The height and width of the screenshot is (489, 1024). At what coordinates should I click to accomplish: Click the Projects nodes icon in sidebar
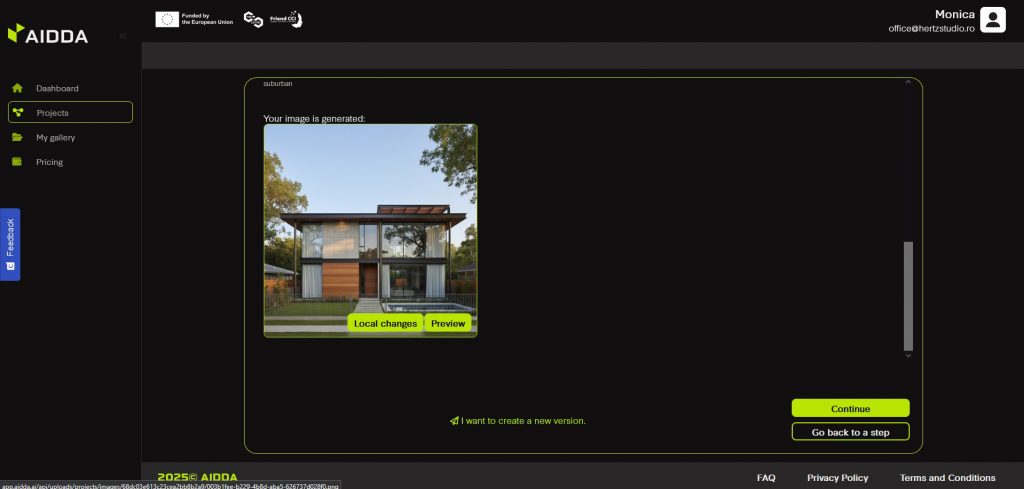(x=17, y=113)
